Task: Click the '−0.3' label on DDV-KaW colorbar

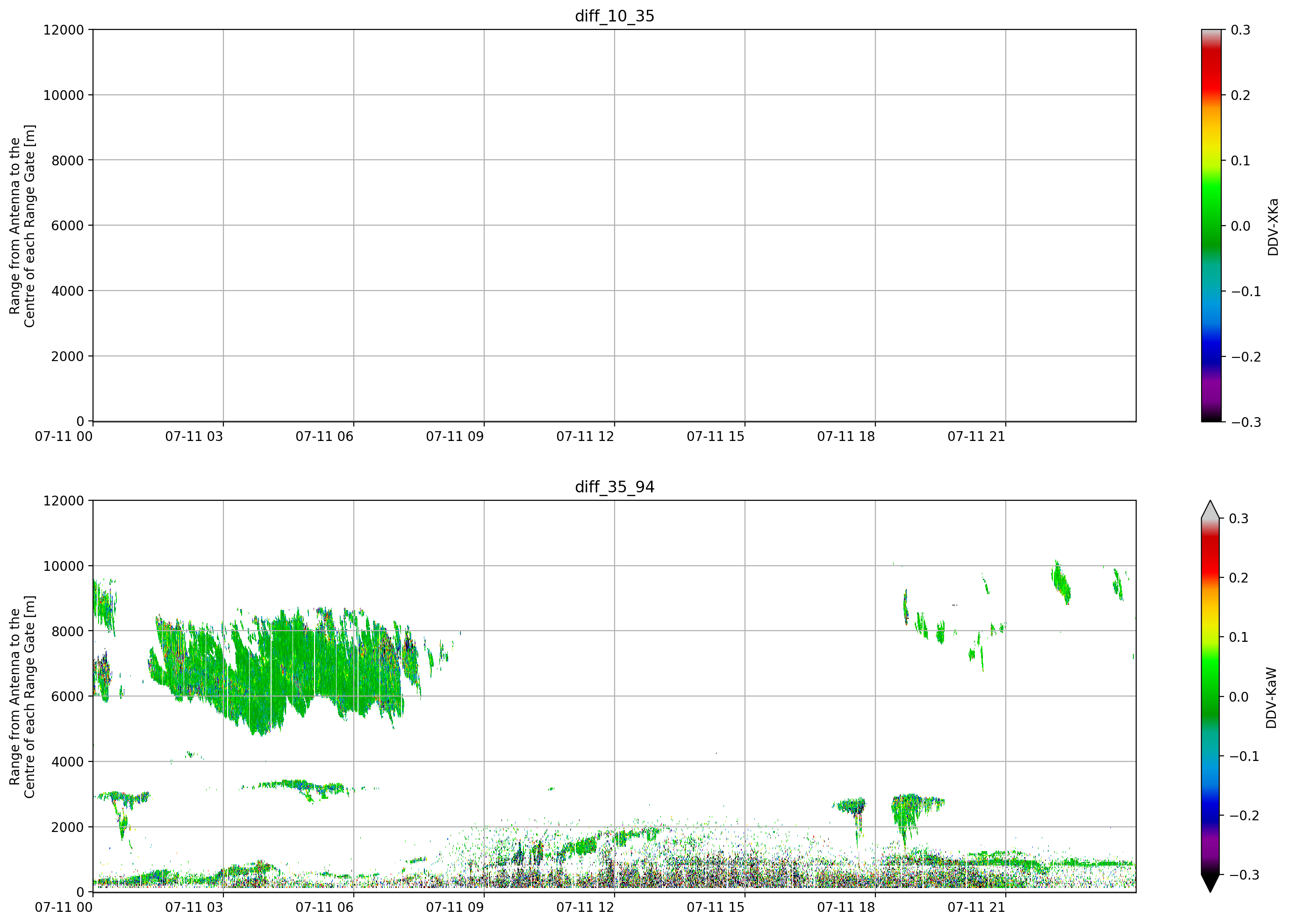Action: tap(1244, 874)
